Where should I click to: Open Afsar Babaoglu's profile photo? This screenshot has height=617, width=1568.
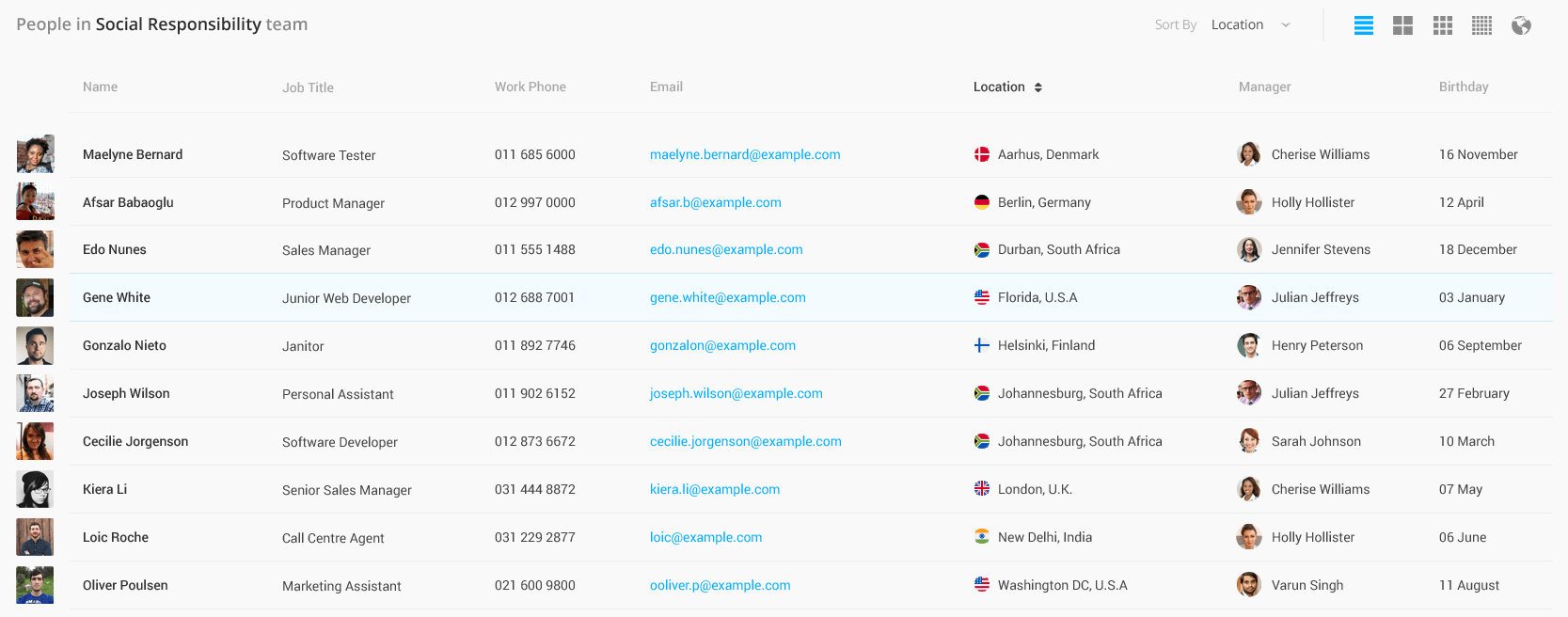(x=35, y=201)
